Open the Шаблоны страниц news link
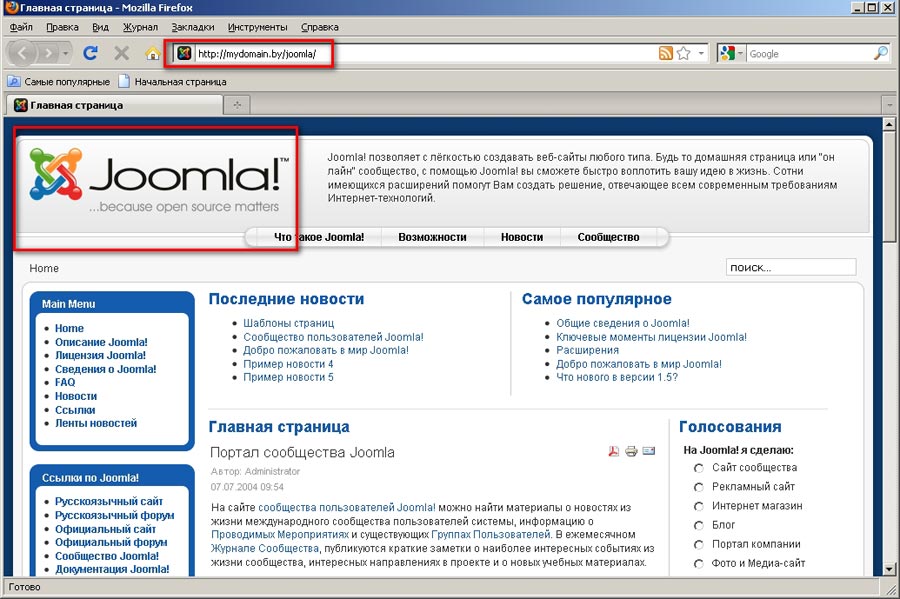 pos(289,323)
